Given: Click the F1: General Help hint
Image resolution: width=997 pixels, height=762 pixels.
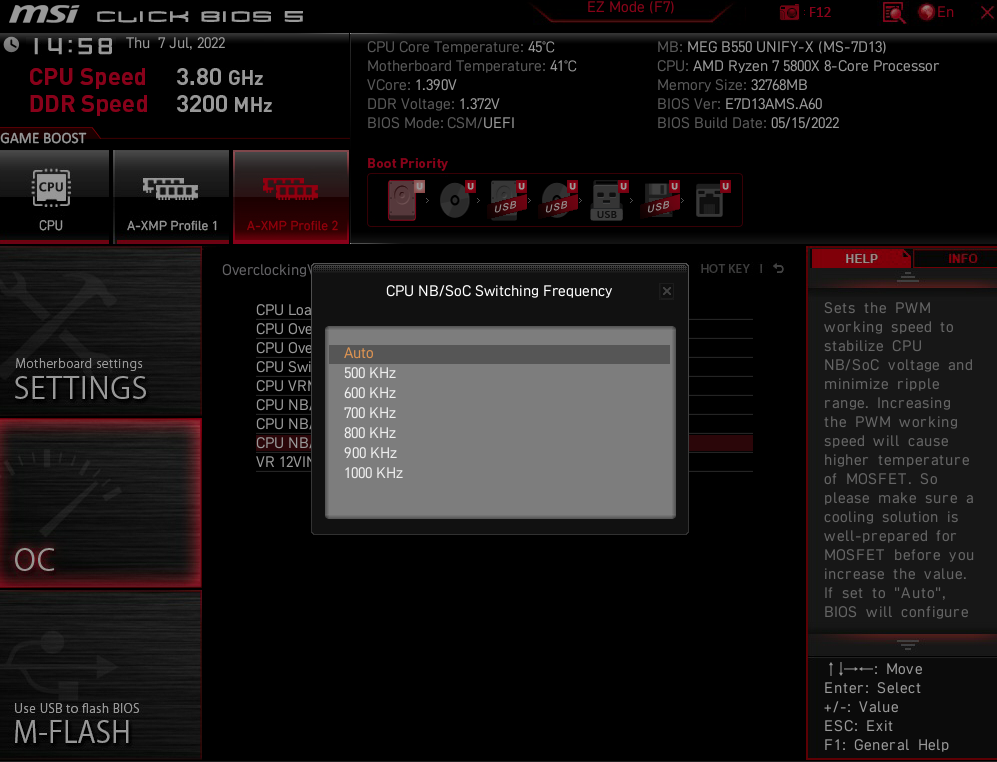Looking at the screenshot, I should click(x=886, y=745).
